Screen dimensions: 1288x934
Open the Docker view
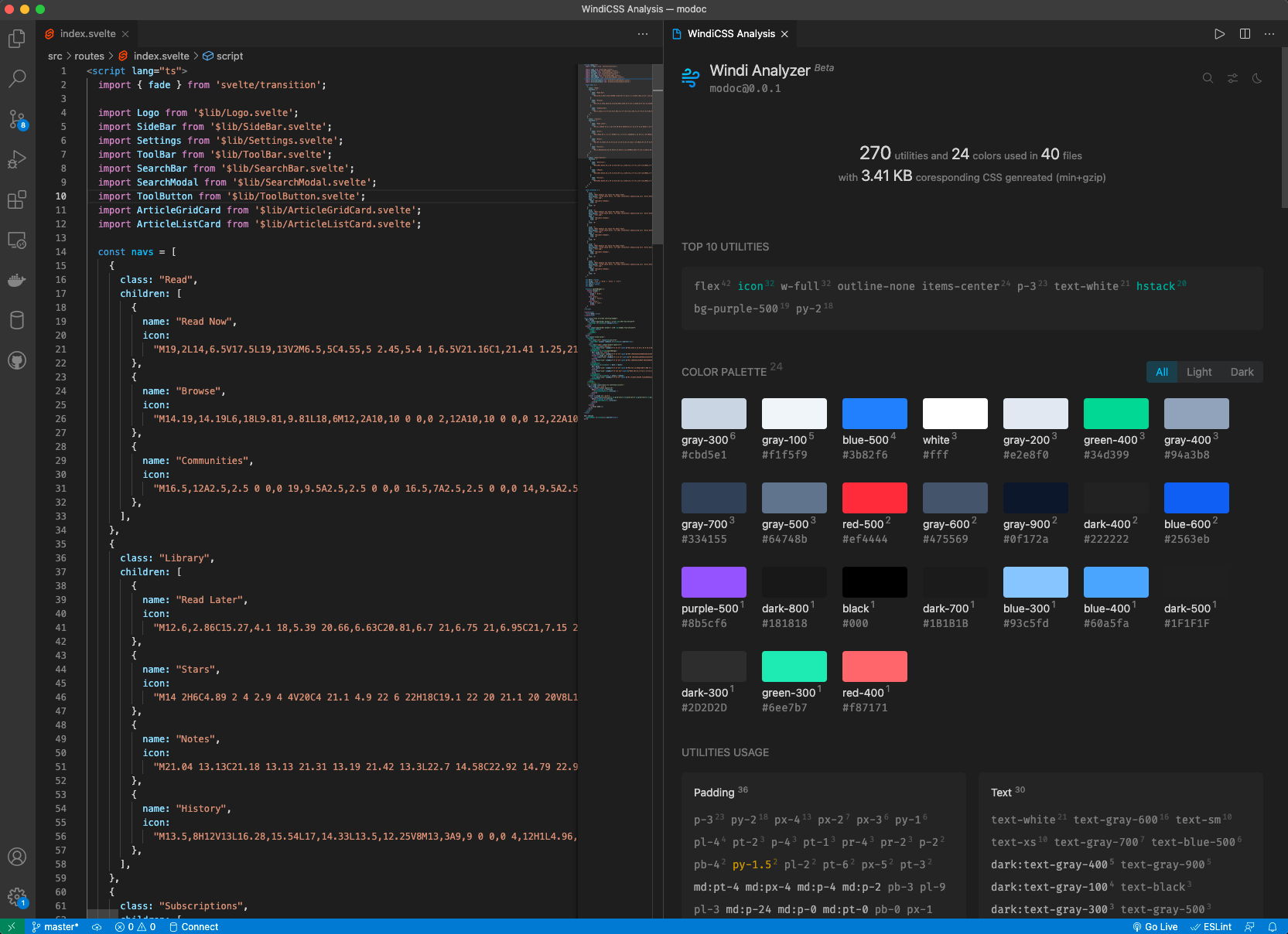click(17, 280)
